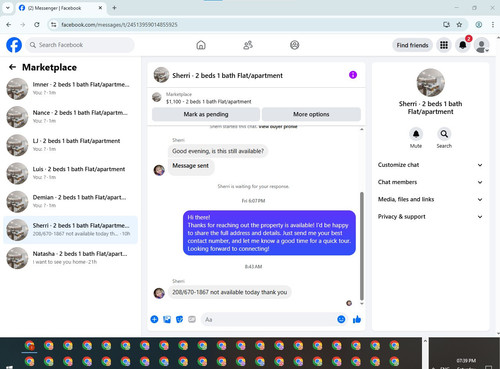Open the Natasha conversation
The height and width of the screenshot is (369, 500).
70,258
